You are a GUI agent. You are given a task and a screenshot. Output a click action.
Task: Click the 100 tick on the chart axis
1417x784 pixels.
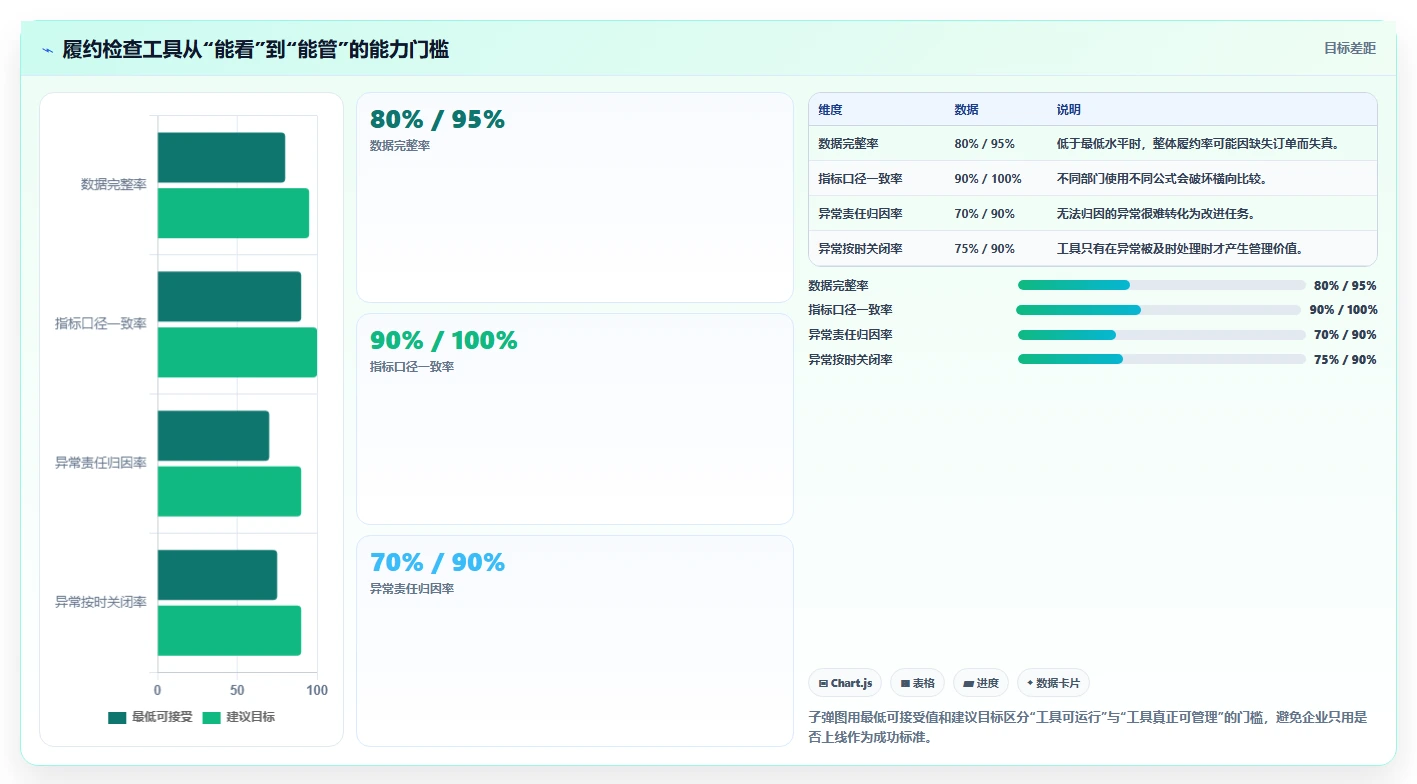pos(317,690)
